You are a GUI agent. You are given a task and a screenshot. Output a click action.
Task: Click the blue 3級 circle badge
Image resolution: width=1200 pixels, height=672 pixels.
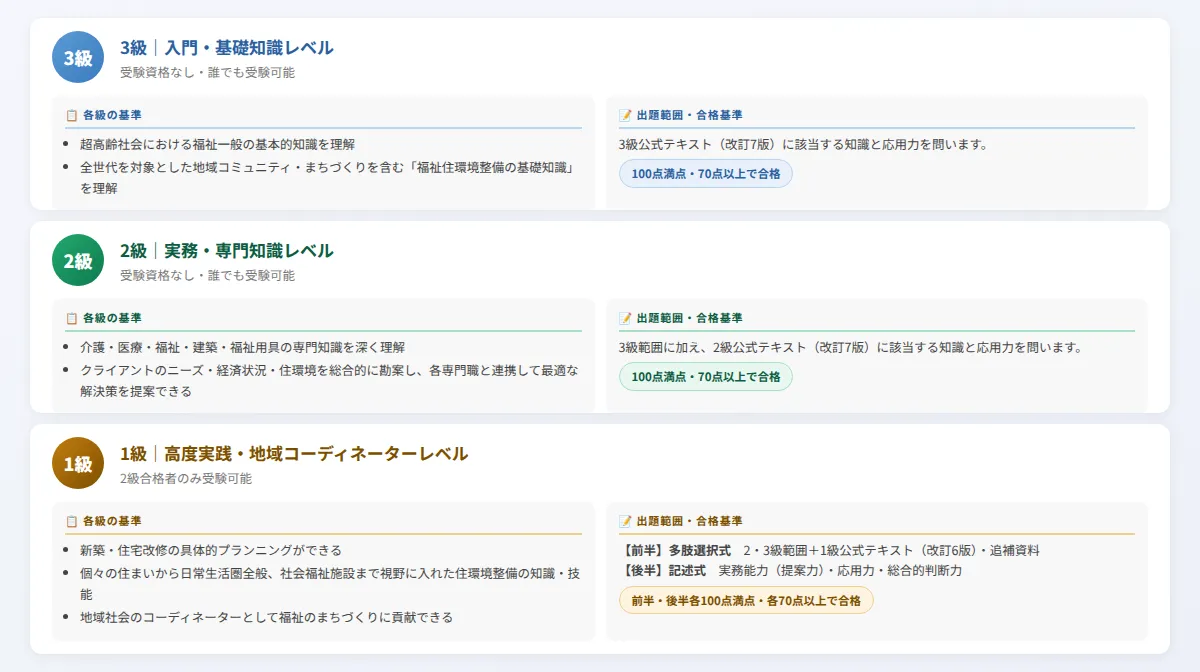[78, 58]
